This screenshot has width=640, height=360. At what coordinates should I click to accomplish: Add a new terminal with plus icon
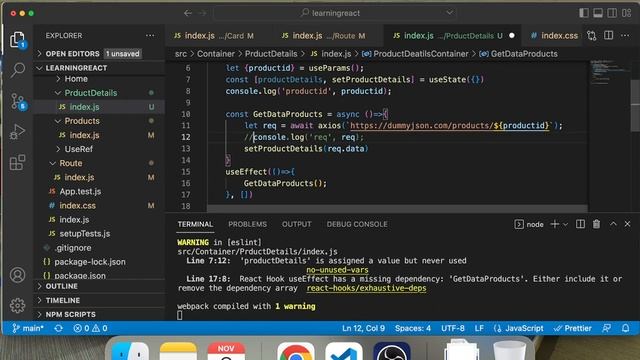click(554, 224)
